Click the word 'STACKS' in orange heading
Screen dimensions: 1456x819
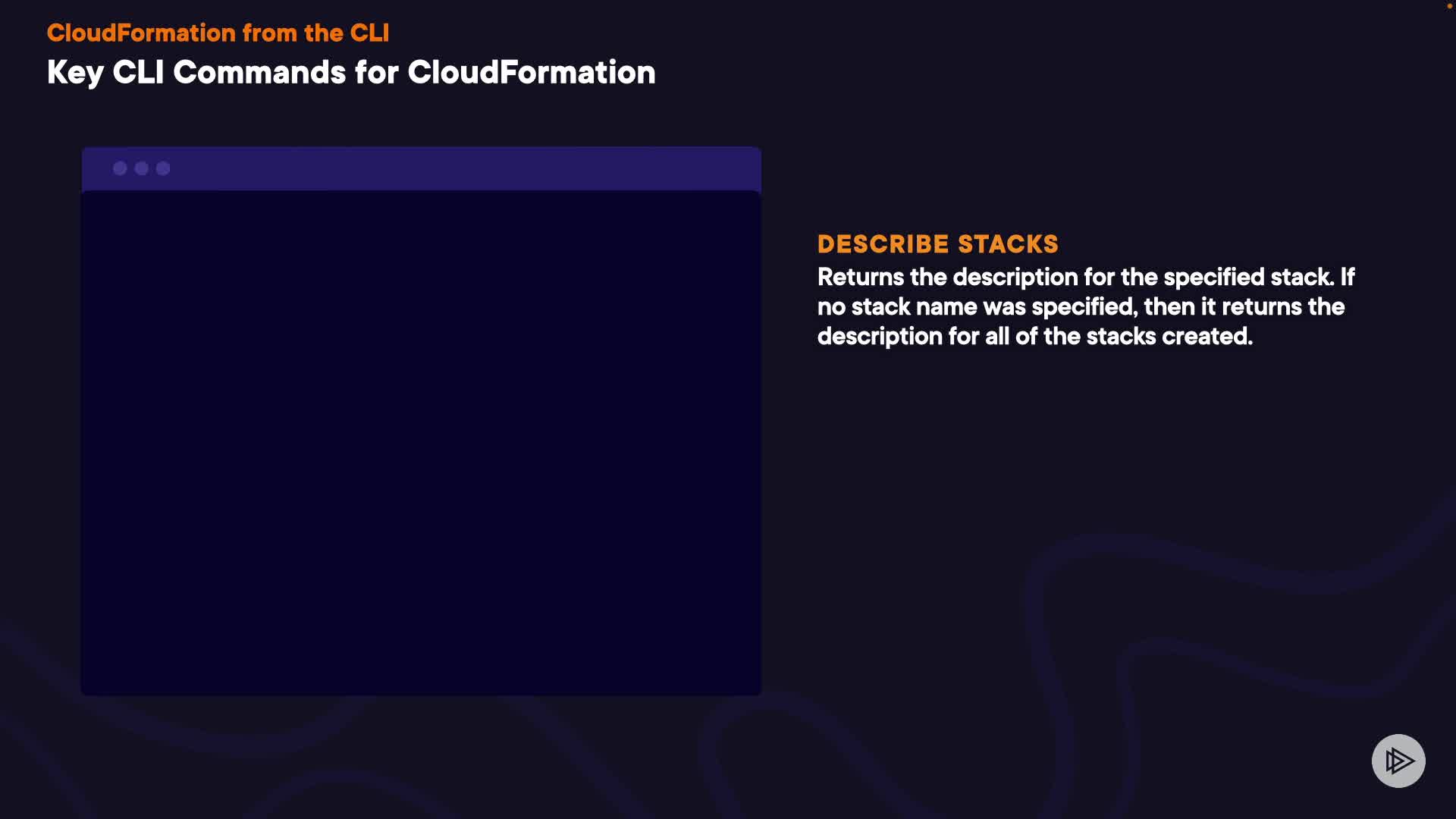click(x=1008, y=244)
